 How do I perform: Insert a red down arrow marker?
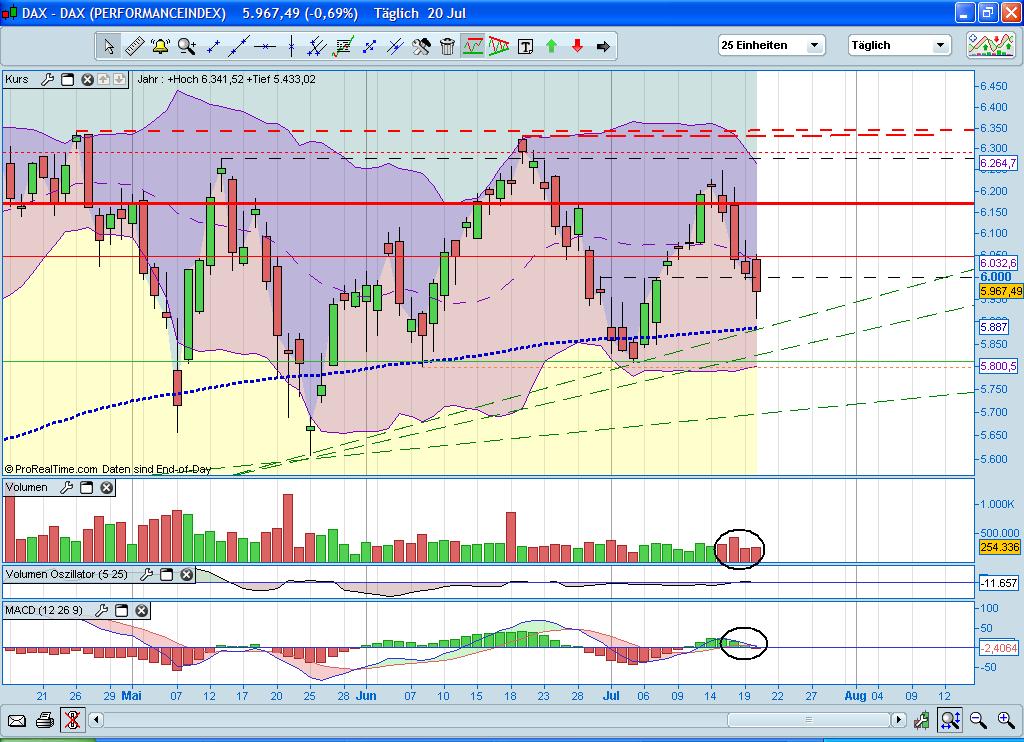point(577,46)
